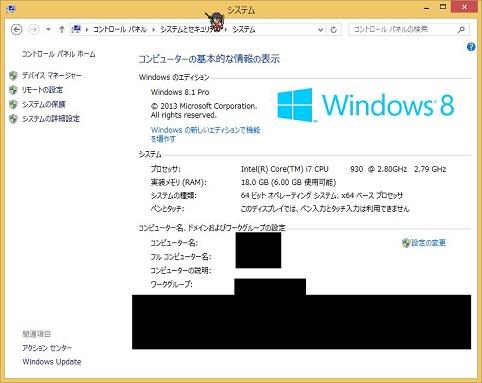Click 設定の変更 link
482x383 pixels.
pyautogui.click(x=428, y=243)
